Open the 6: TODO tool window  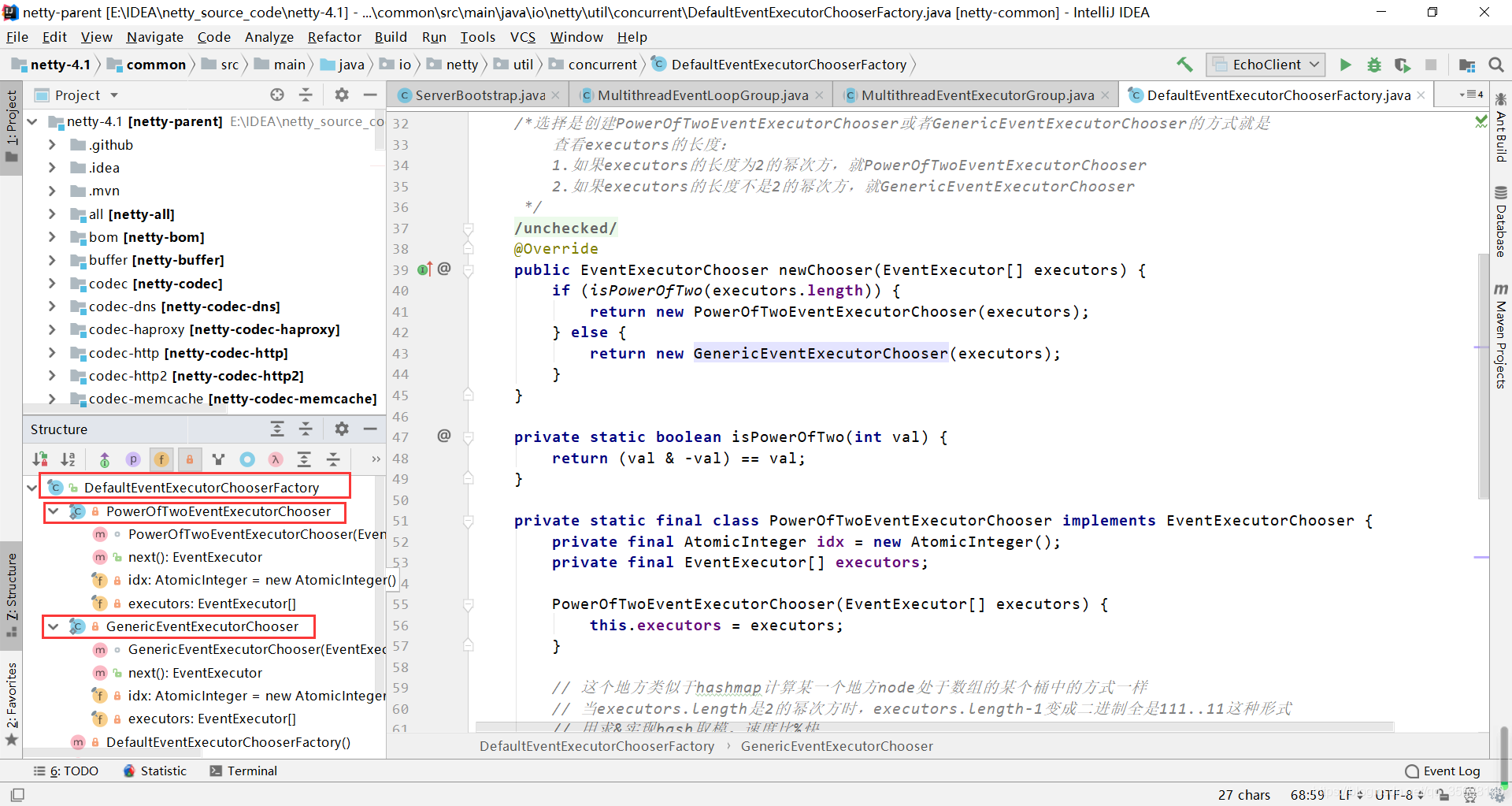coord(66,771)
